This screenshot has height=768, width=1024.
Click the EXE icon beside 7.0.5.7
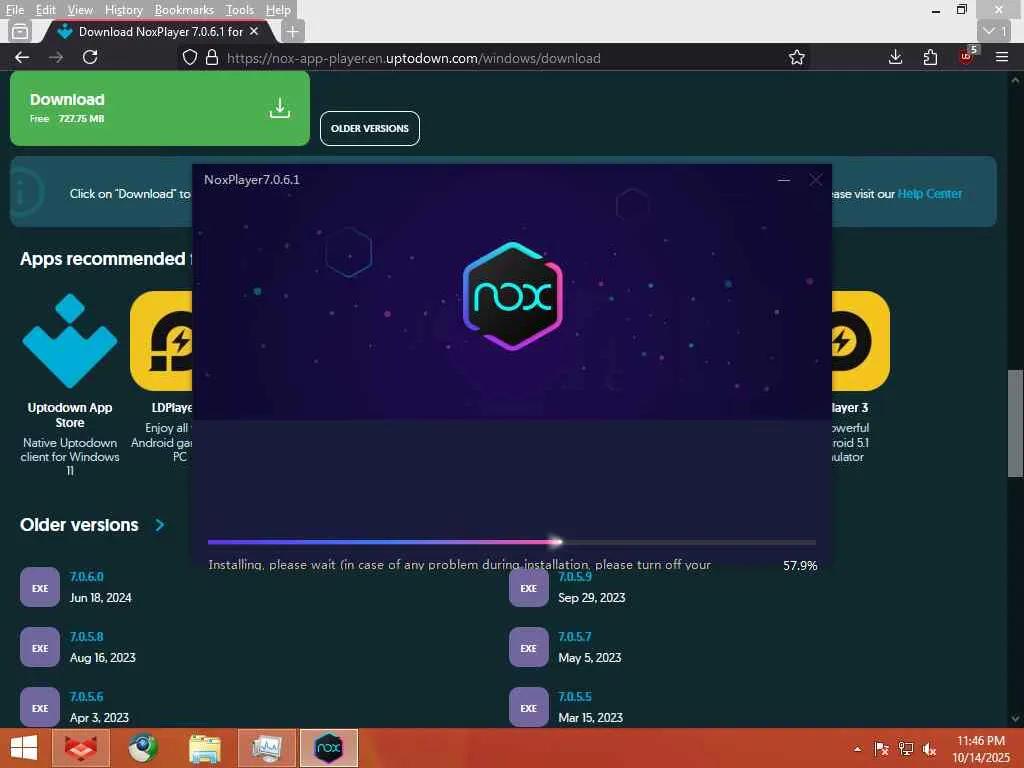tap(528, 648)
